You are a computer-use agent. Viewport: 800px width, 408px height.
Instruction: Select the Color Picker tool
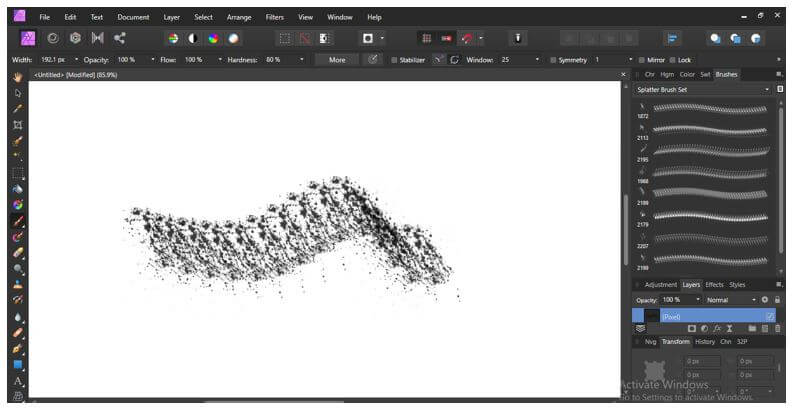click(18, 109)
